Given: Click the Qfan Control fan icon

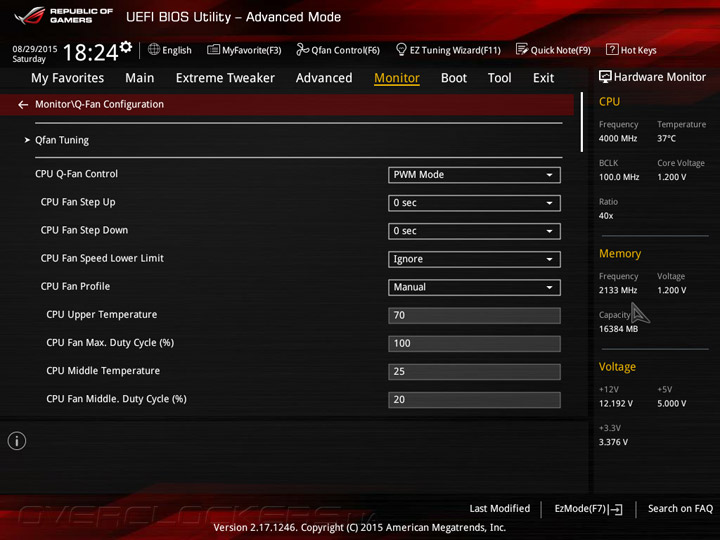Looking at the screenshot, I should coord(302,49).
